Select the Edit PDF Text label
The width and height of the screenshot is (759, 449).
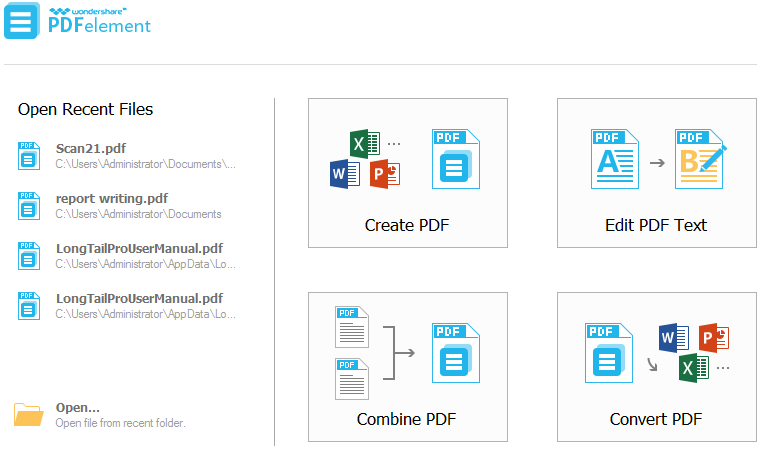tap(656, 225)
